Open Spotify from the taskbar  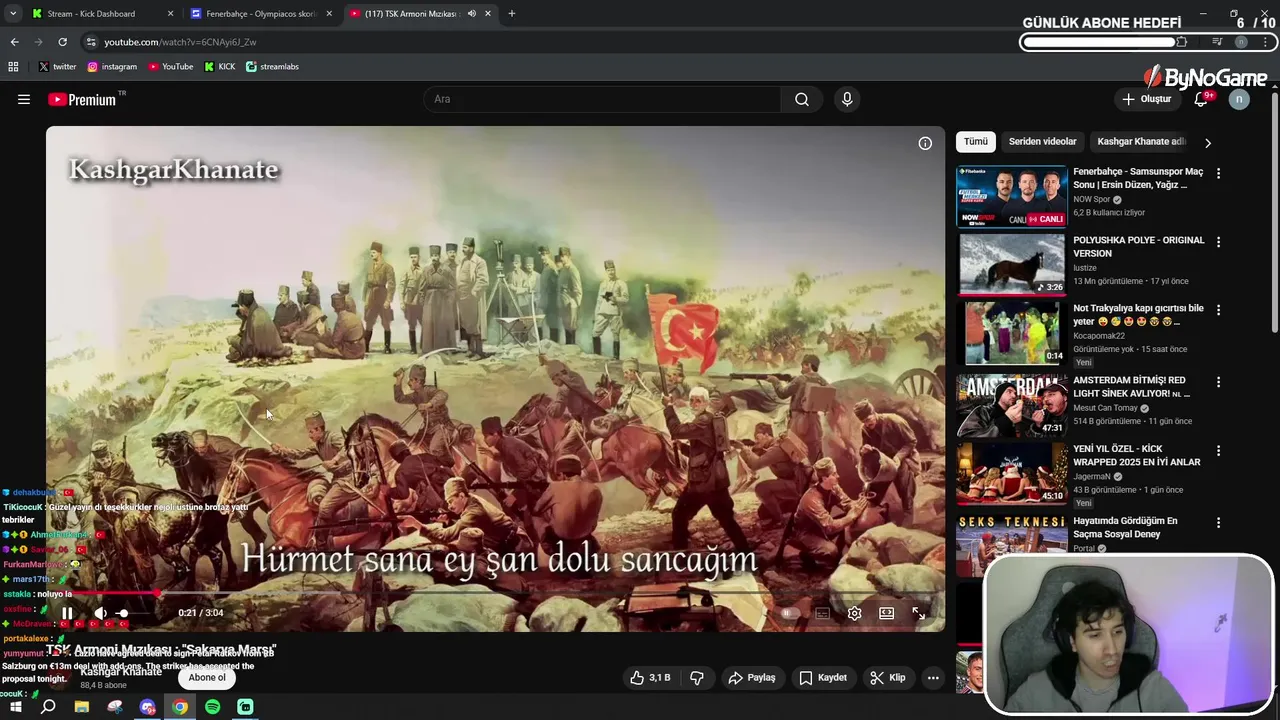(x=212, y=707)
